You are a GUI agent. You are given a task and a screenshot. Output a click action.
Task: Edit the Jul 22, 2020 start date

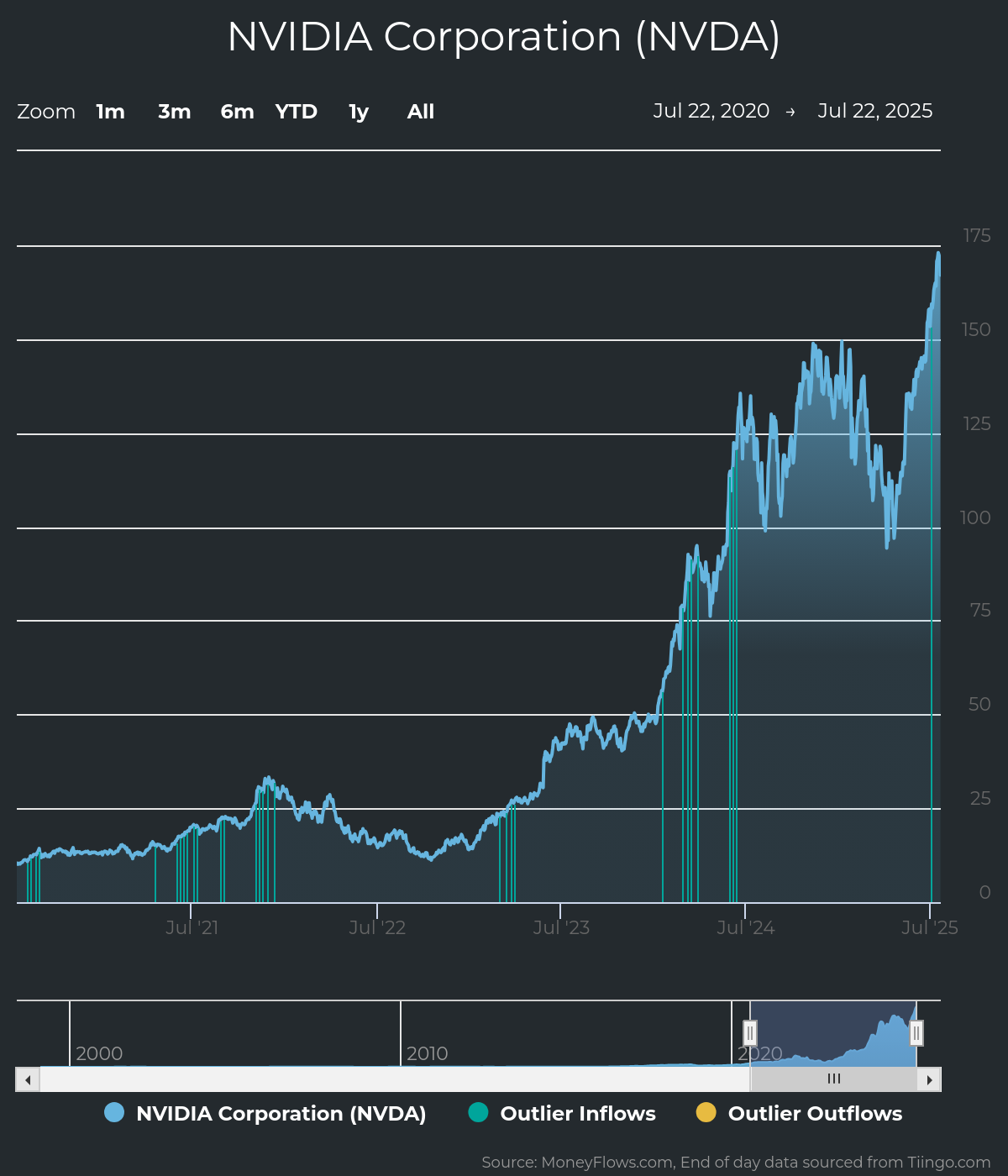point(711,111)
